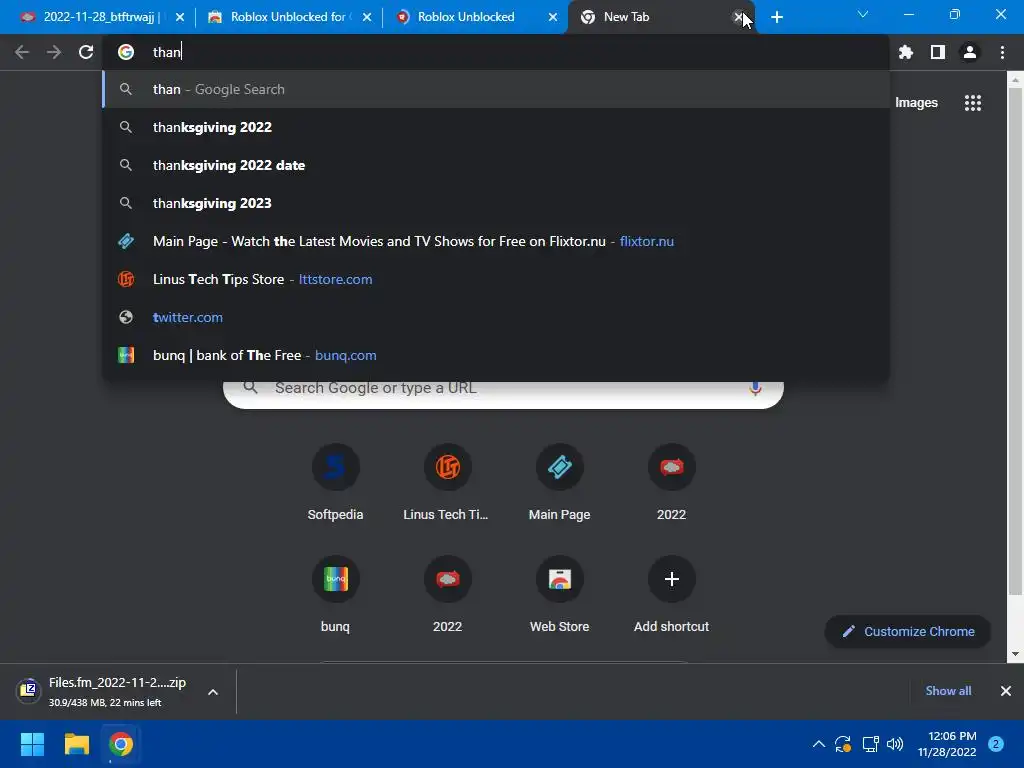
Task: Click the Images link
Action: pyautogui.click(x=916, y=103)
